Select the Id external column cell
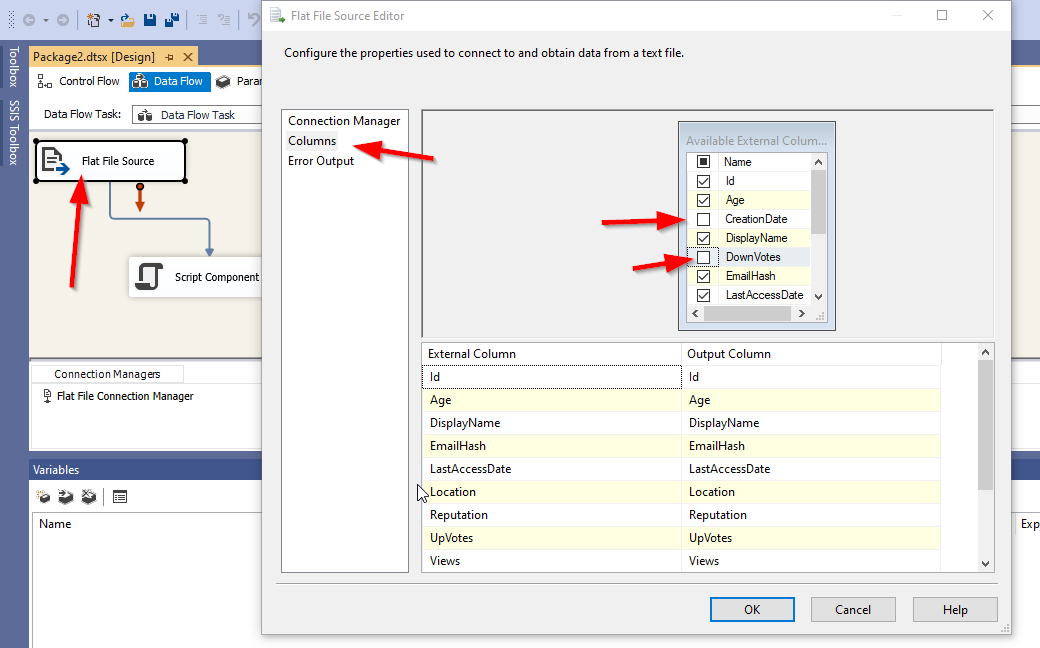This screenshot has height=648, width=1040. pyautogui.click(x=552, y=377)
